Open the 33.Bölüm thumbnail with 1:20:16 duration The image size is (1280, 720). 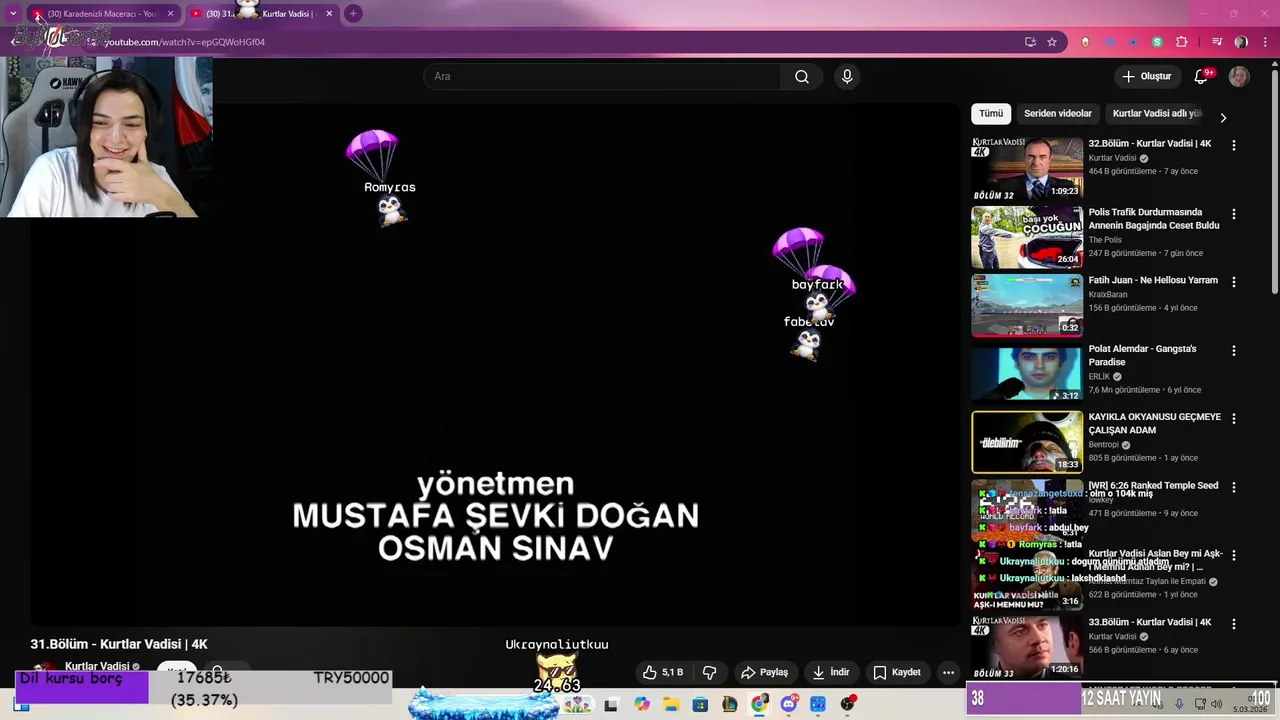point(1027,647)
